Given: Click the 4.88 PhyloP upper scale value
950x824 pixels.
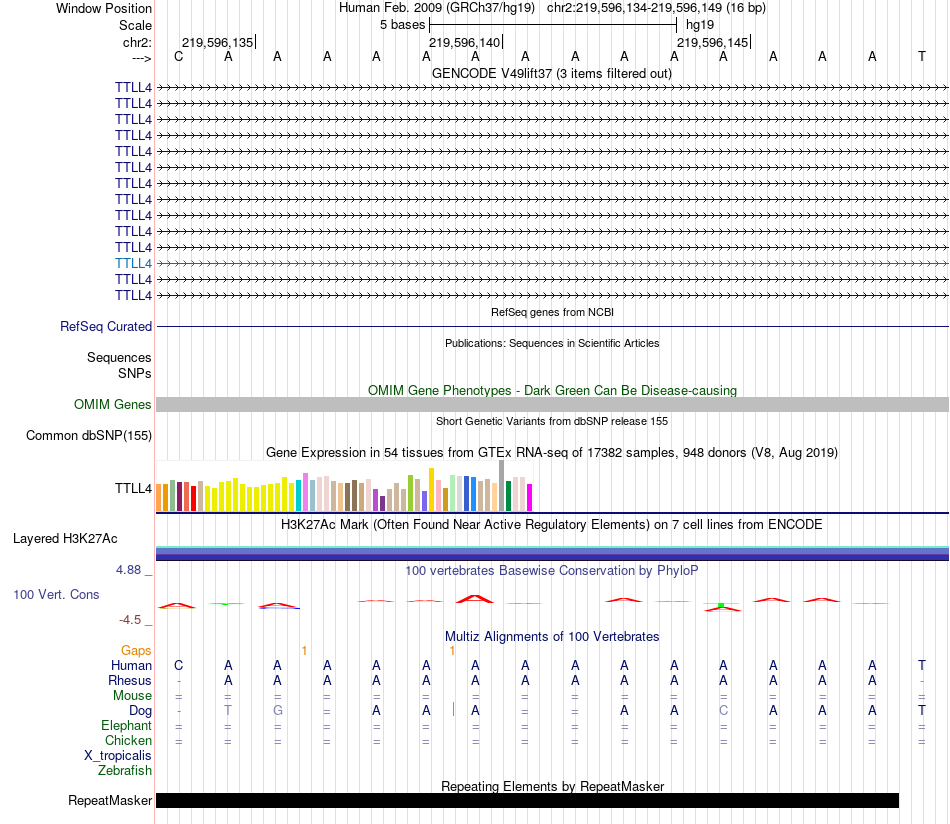Looking at the screenshot, I should (x=128, y=570).
